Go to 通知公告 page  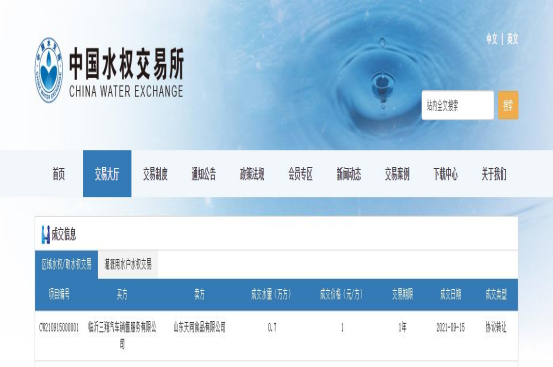[203, 174]
